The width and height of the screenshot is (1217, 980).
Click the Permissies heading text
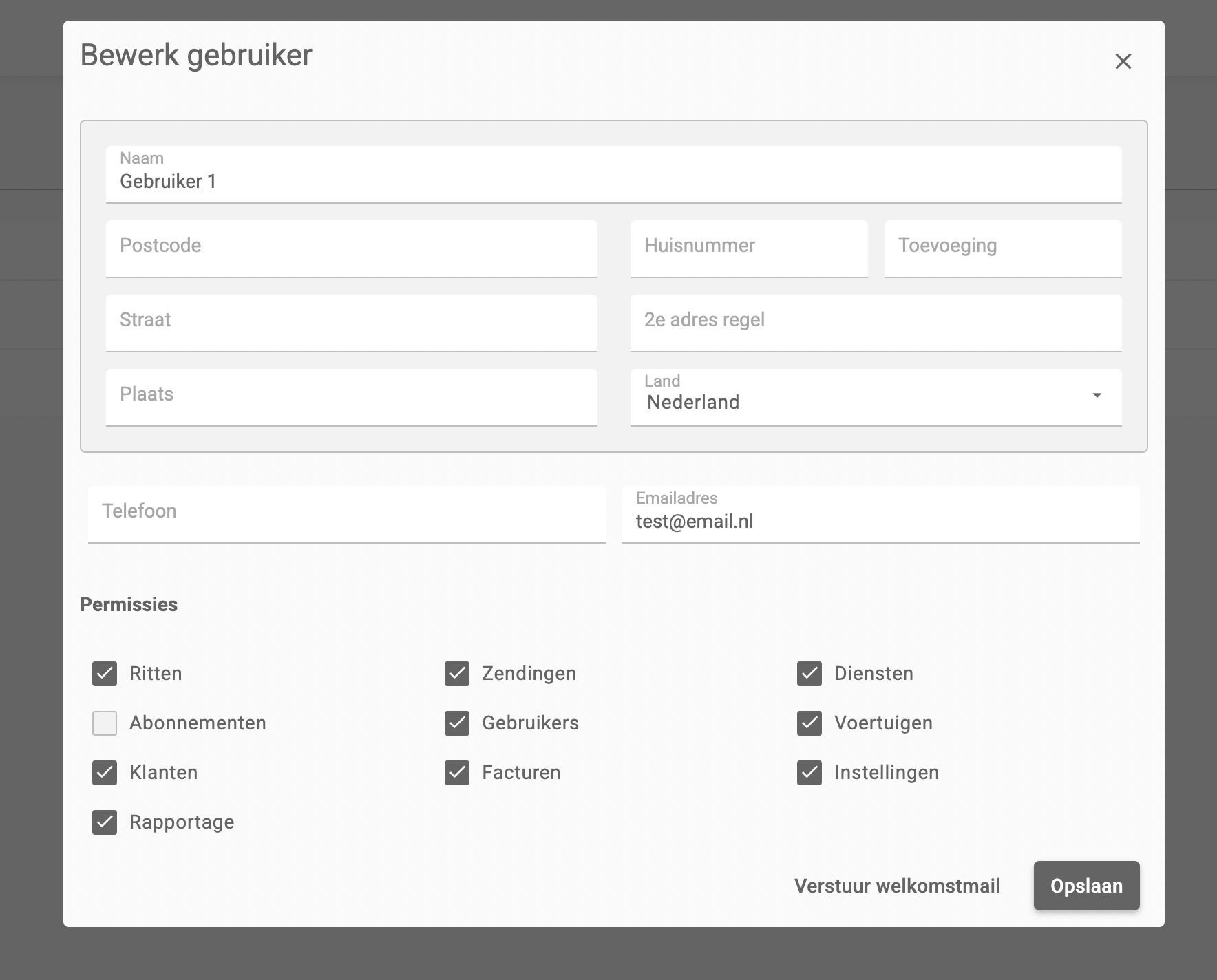coord(129,604)
